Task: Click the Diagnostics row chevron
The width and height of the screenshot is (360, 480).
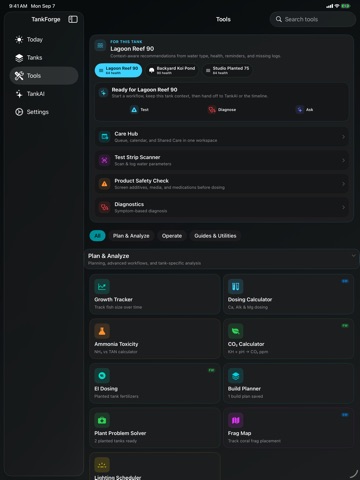Action: coord(343,207)
